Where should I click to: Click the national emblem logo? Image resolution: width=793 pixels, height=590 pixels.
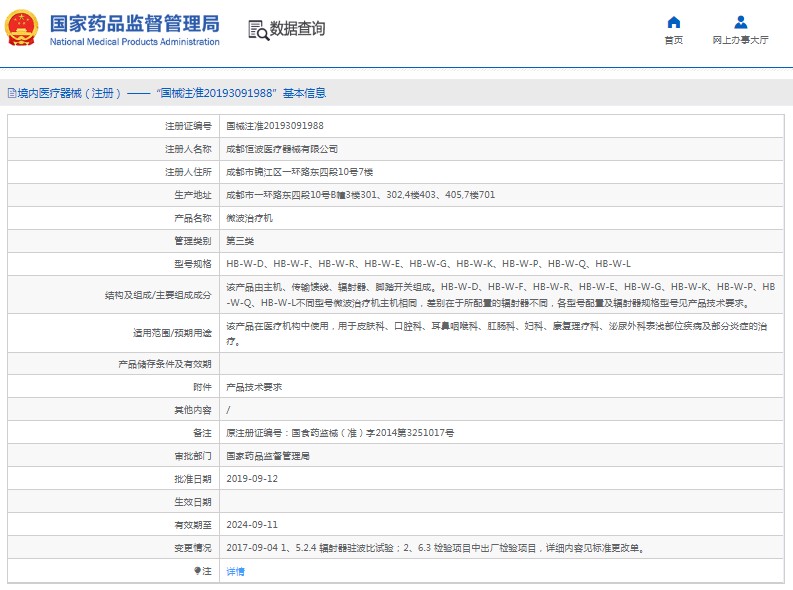[x=21, y=28]
